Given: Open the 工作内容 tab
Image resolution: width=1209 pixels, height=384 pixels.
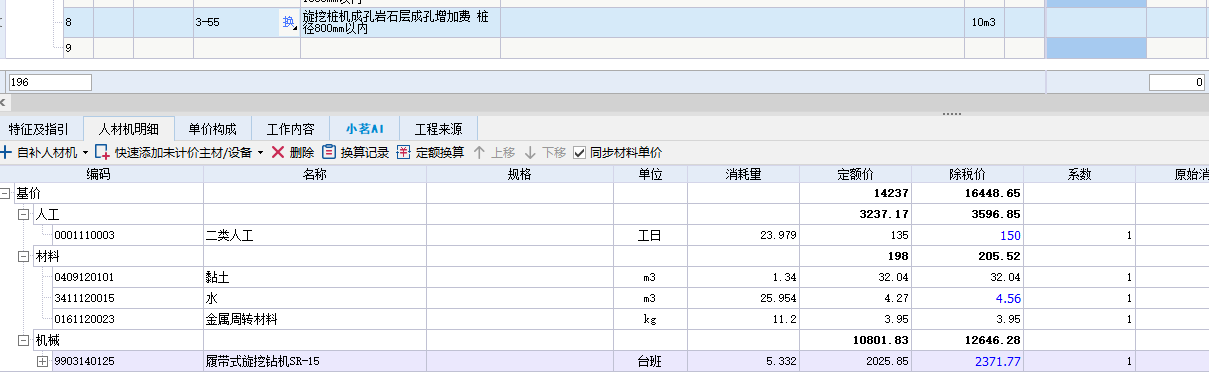Looking at the screenshot, I should click(290, 129).
